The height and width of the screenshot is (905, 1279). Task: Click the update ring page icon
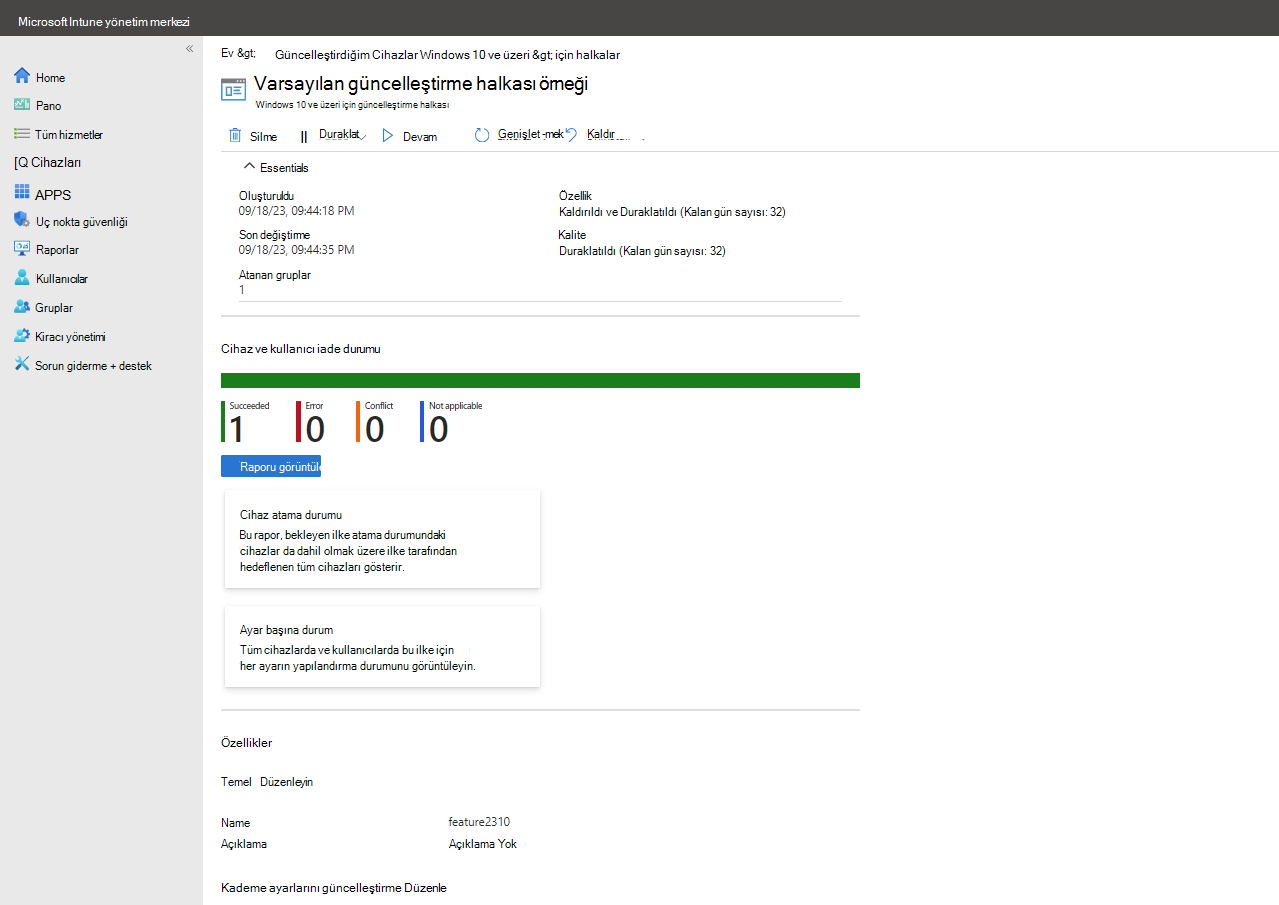pos(233,88)
